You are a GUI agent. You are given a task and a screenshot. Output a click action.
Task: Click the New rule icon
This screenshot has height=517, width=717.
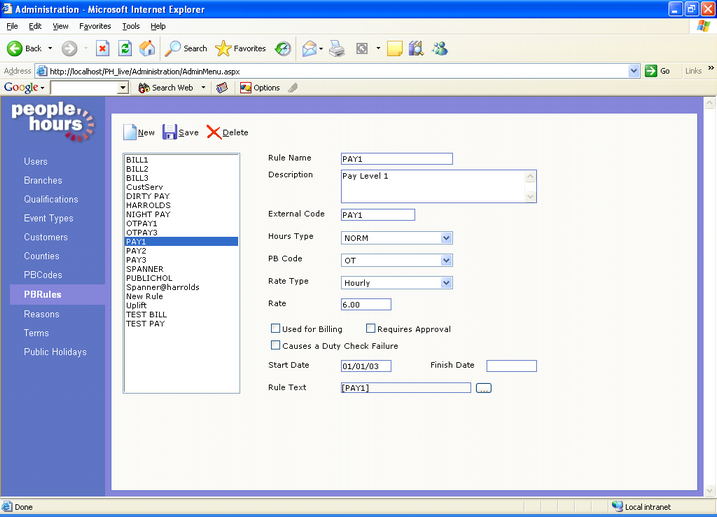click(x=129, y=132)
